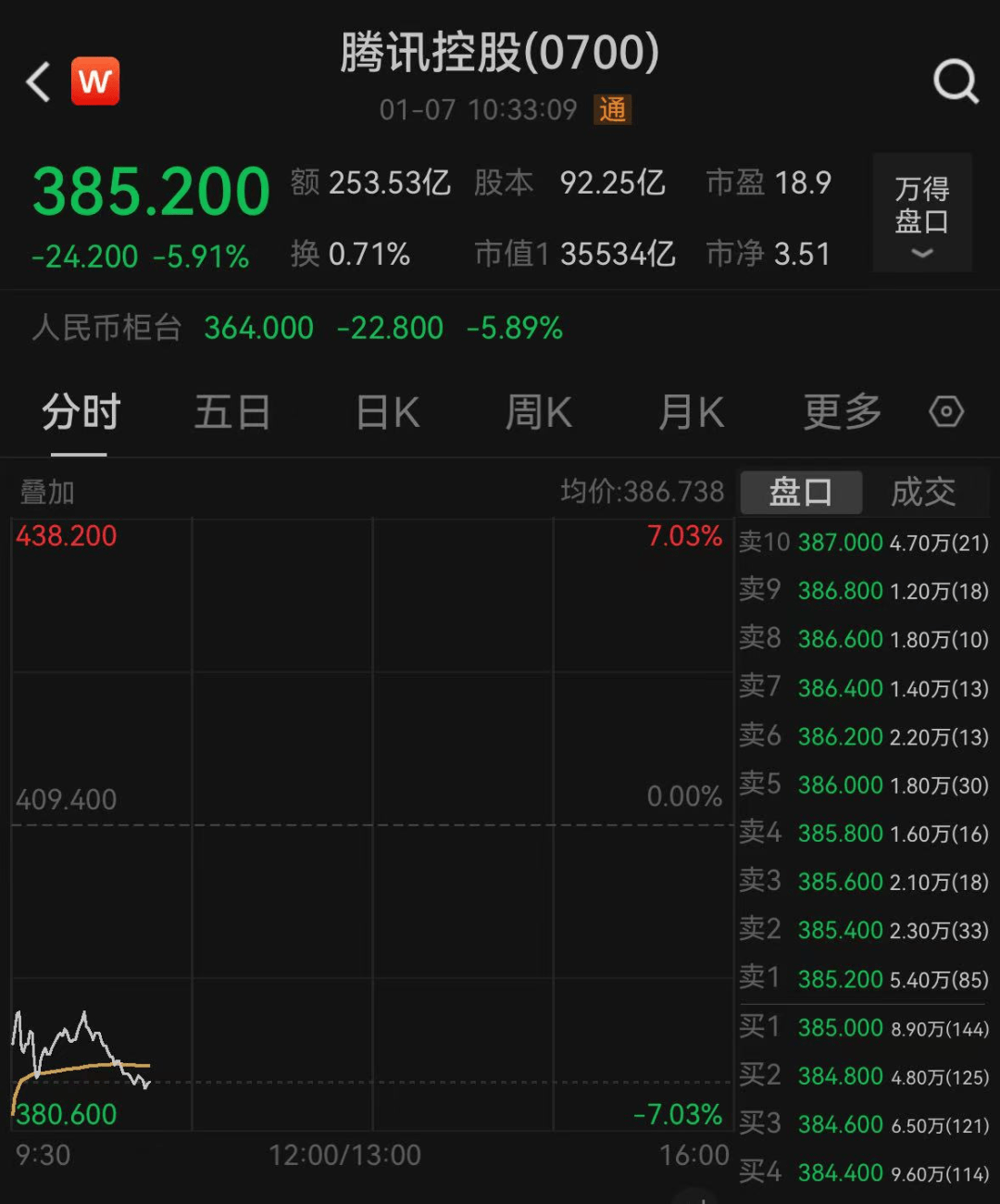
Task: Select the 卖10 row at 387.000
Action: point(863,542)
